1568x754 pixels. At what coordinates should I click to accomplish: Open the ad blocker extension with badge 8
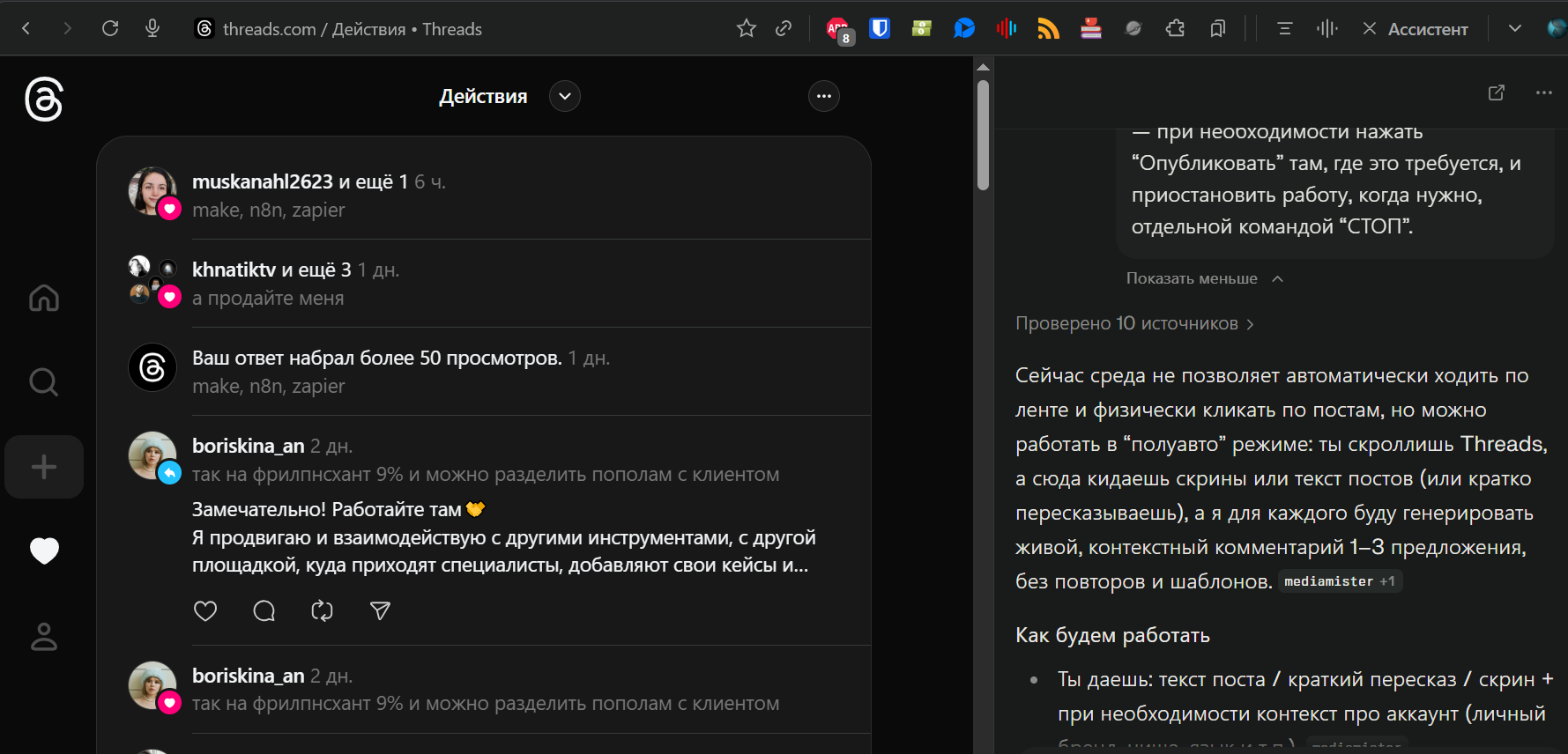tap(839, 30)
